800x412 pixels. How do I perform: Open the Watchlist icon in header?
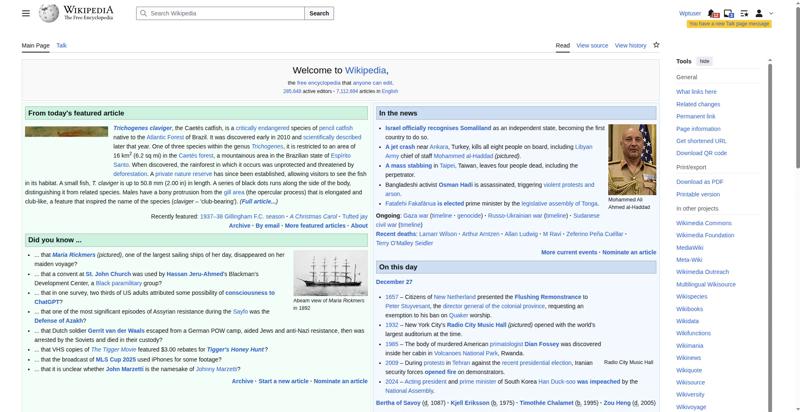pyautogui.click(x=743, y=14)
